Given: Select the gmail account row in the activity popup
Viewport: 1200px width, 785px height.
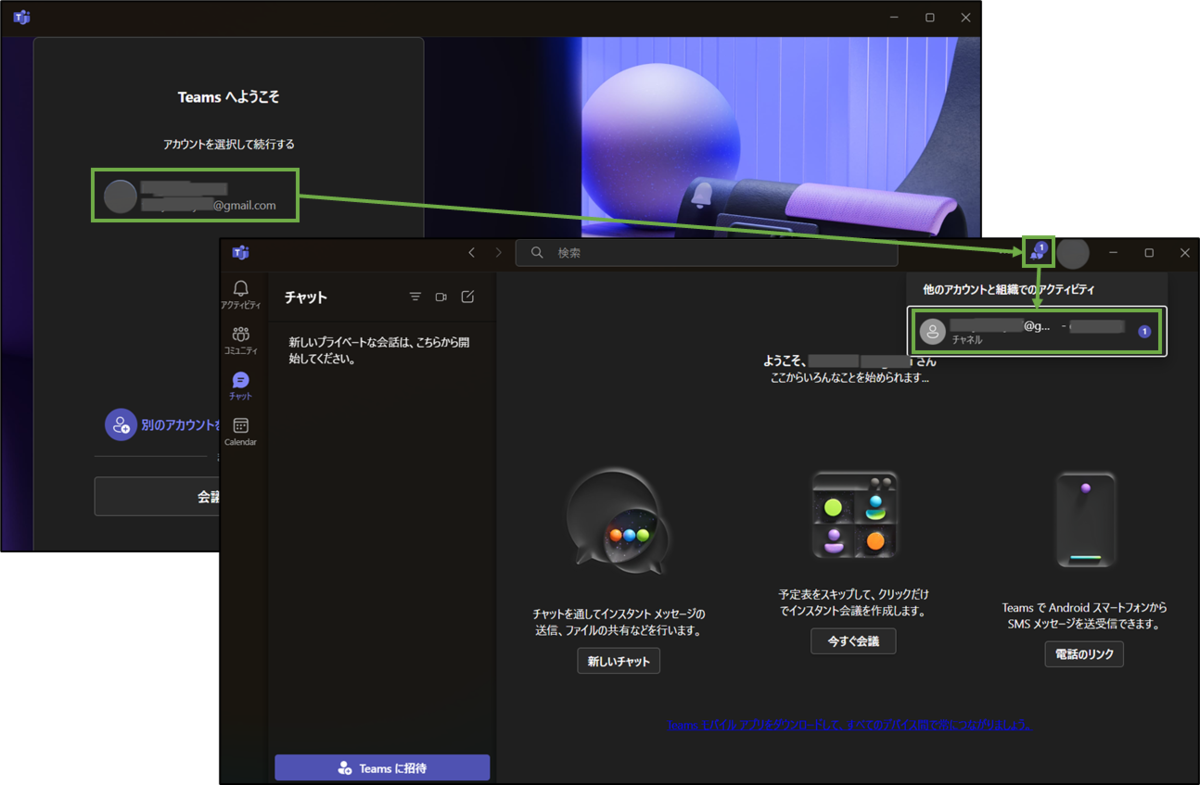Looking at the screenshot, I should [x=1036, y=331].
